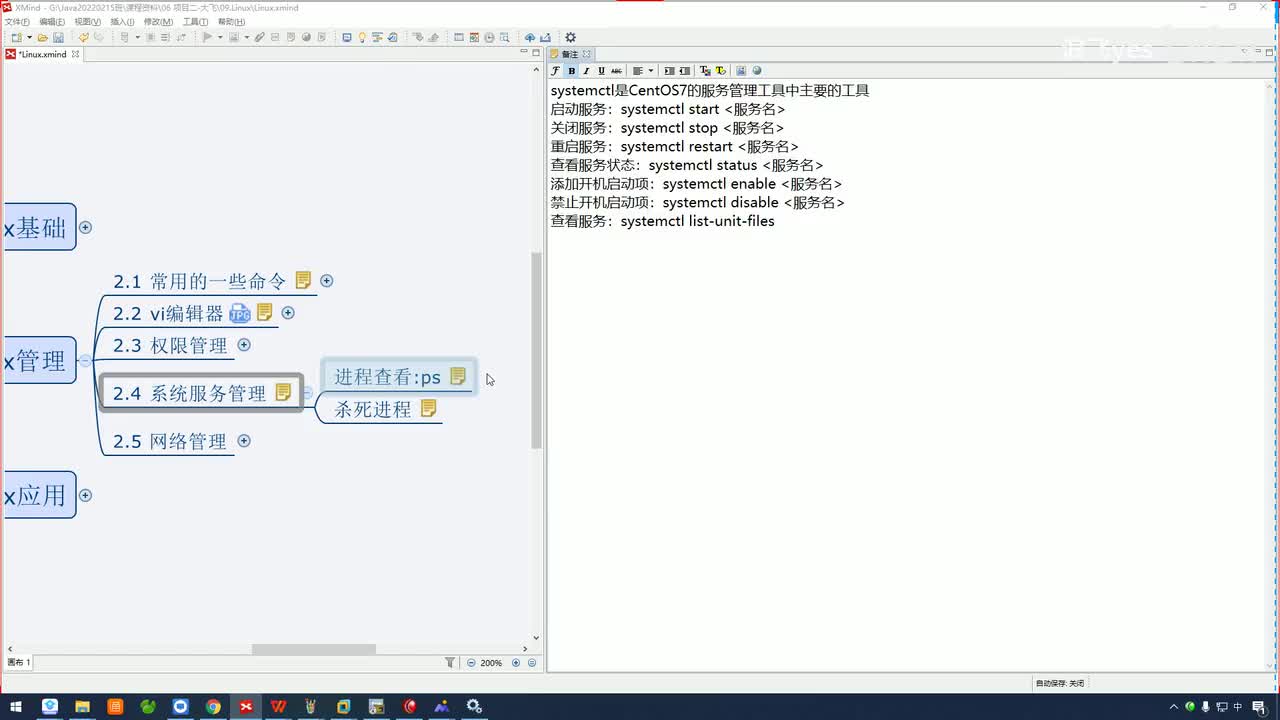
Task: Set notes text highlight background color
Action: point(720,71)
